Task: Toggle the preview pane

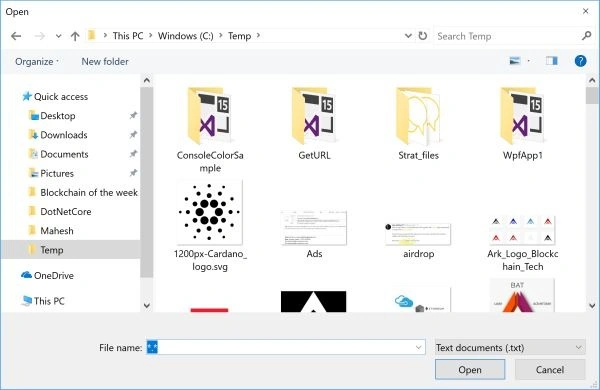Action: point(551,61)
